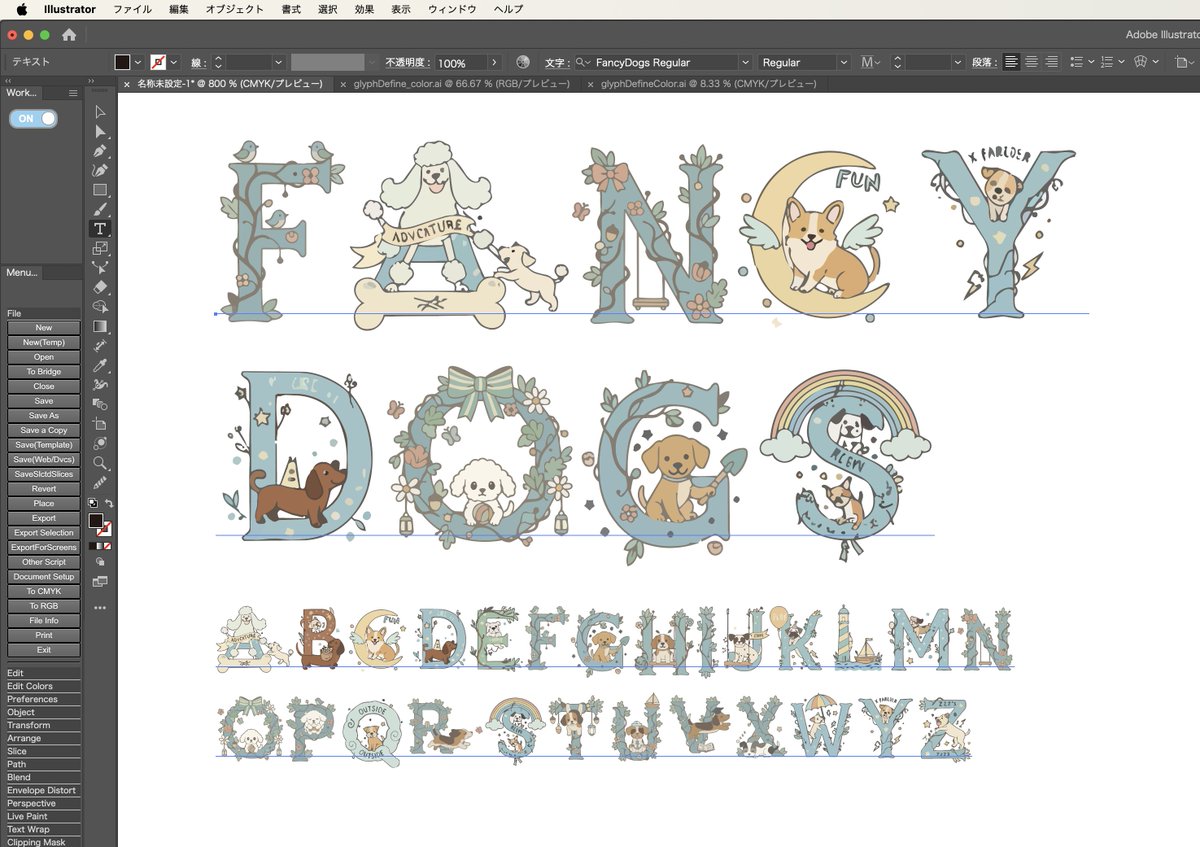
Task: Select the Eyedropper tool
Action: [100, 365]
